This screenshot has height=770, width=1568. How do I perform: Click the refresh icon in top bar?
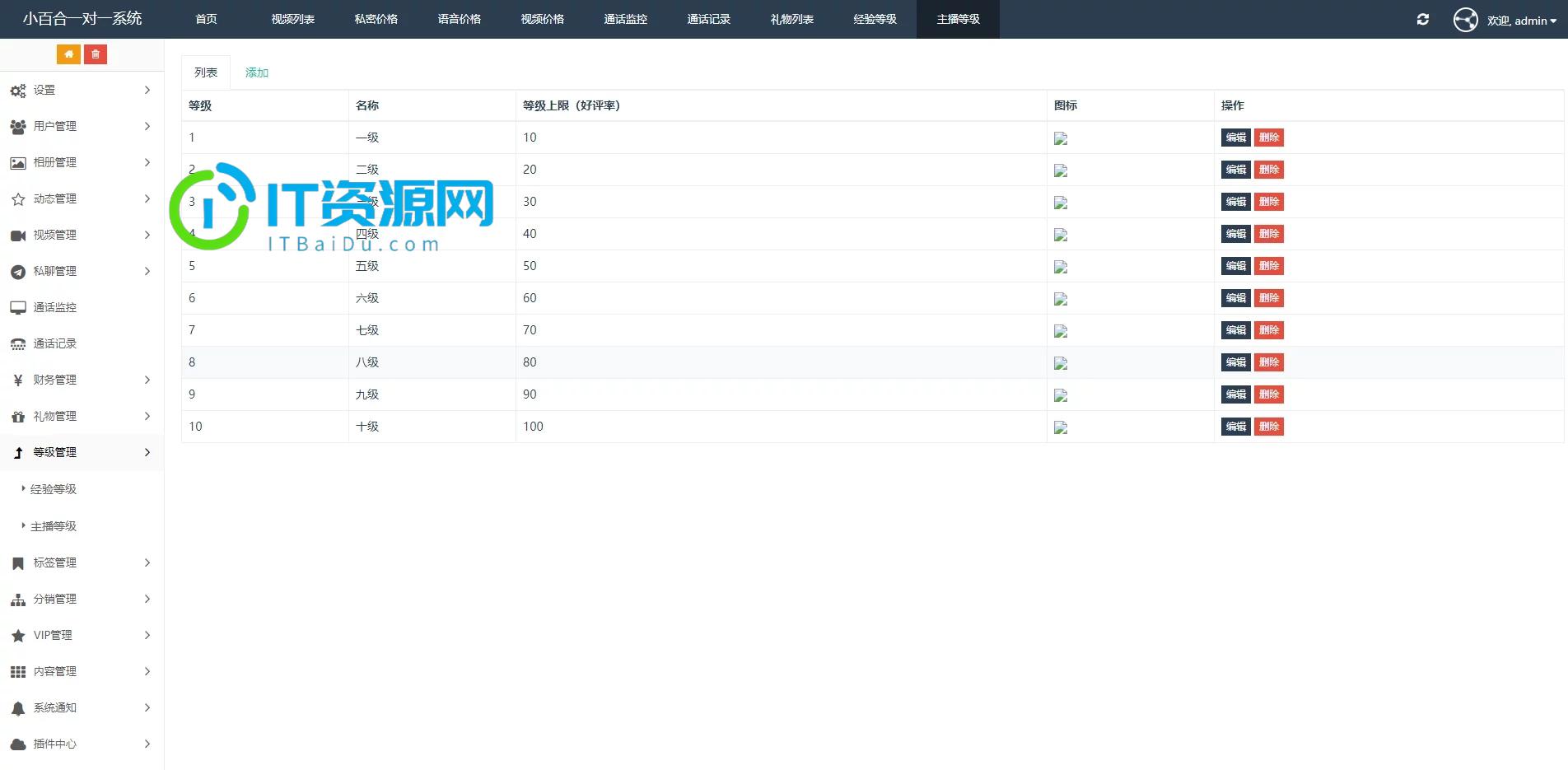1423,19
